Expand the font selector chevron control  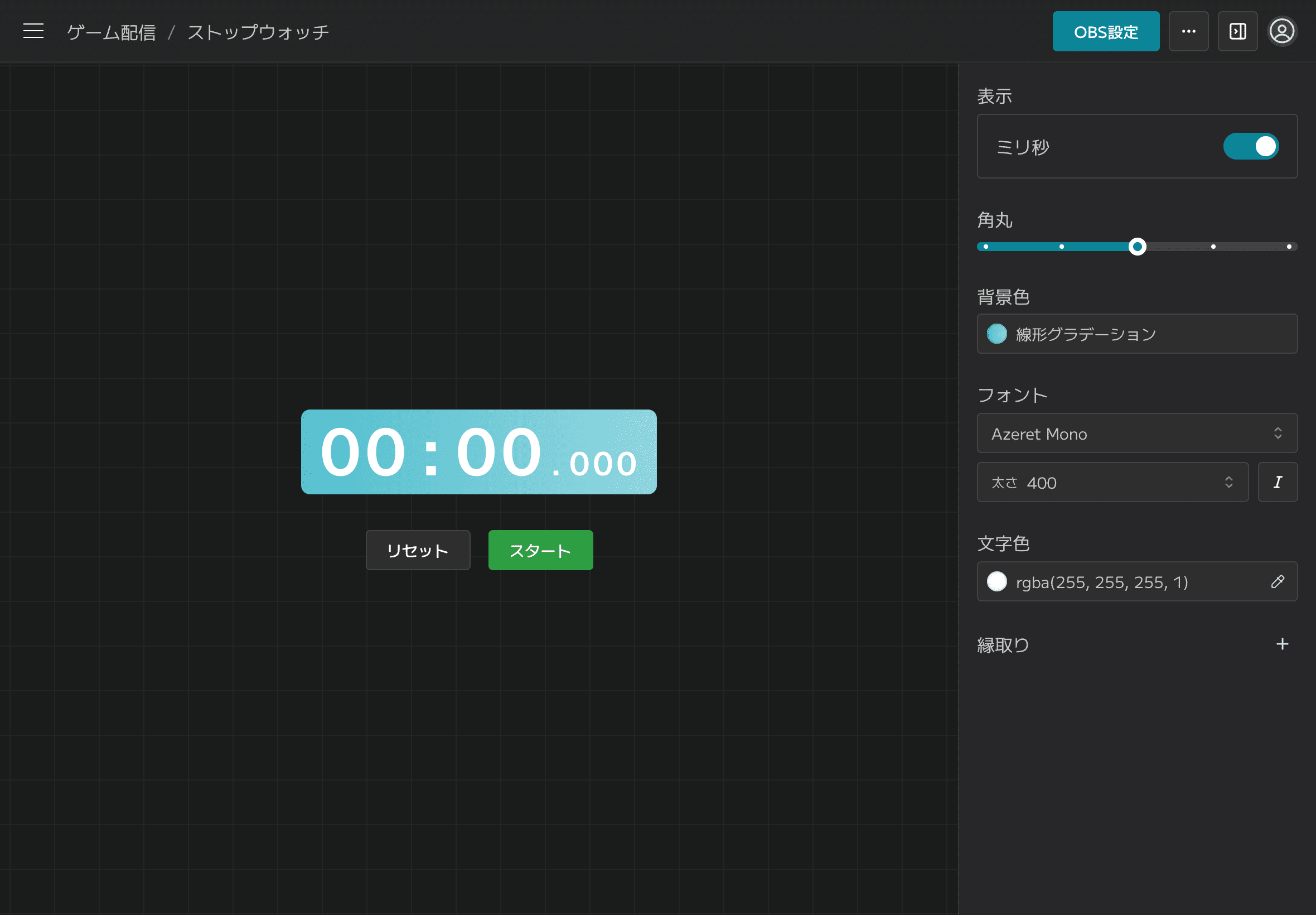(x=1279, y=434)
